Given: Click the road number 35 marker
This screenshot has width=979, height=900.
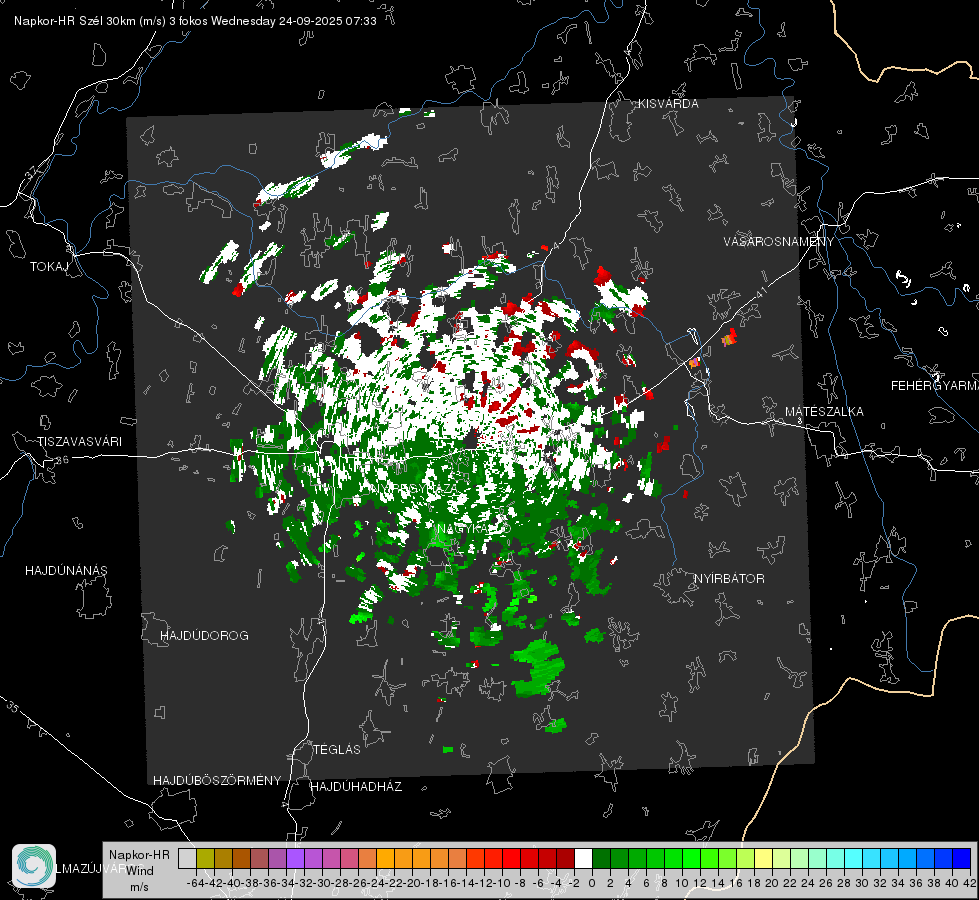Looking at the screenshot, I should (x=13, y=706).
